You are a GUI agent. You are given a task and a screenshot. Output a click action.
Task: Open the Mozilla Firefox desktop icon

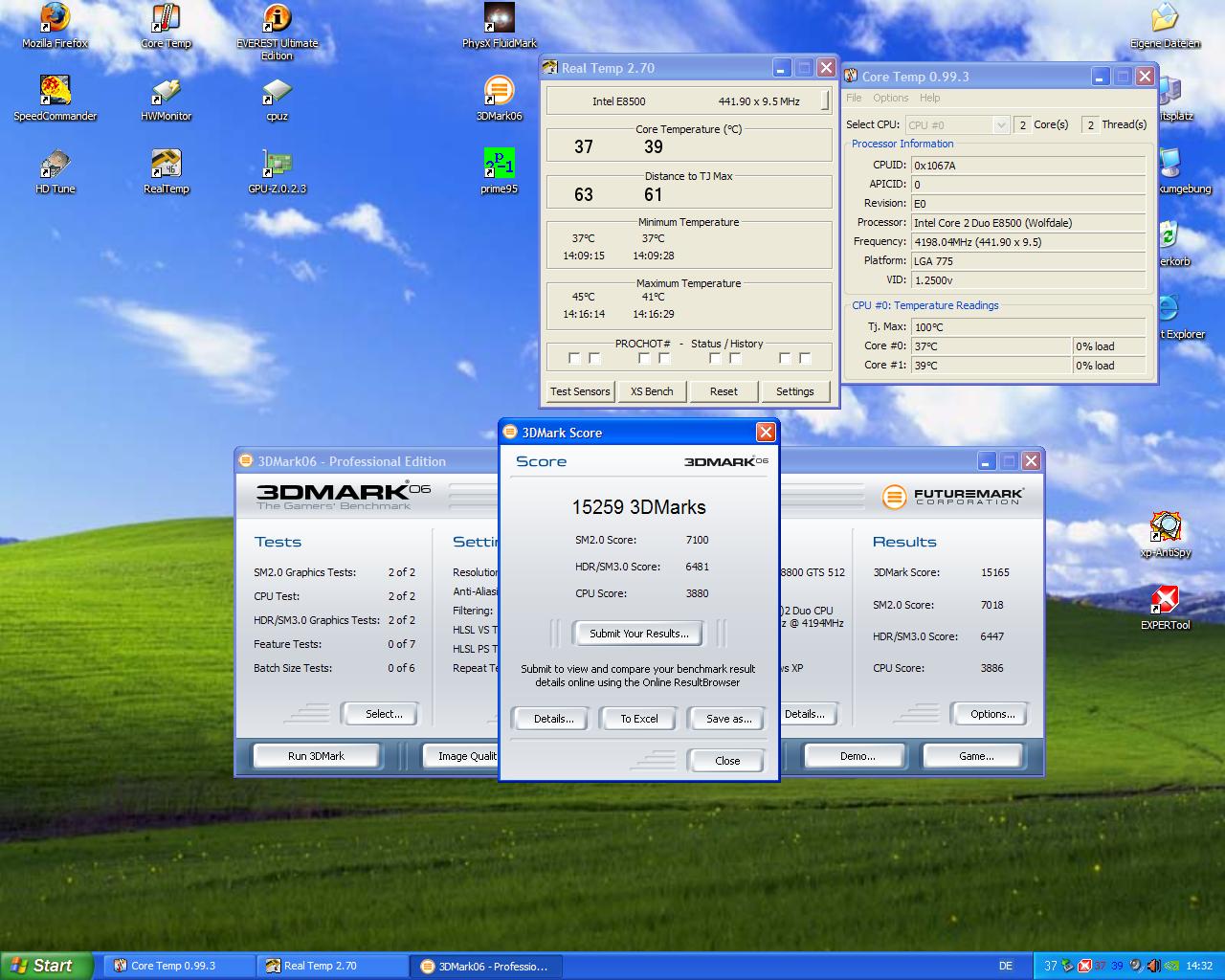[55, 26]
